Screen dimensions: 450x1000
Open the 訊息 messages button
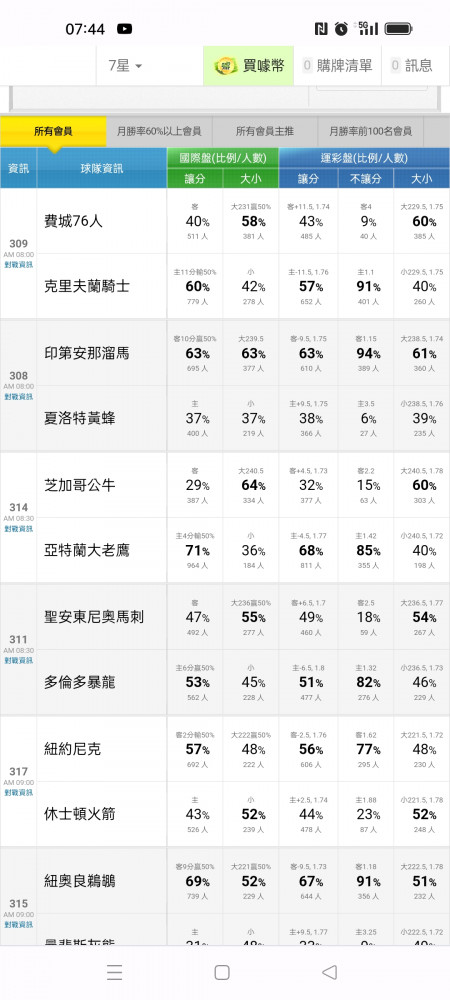412,66
